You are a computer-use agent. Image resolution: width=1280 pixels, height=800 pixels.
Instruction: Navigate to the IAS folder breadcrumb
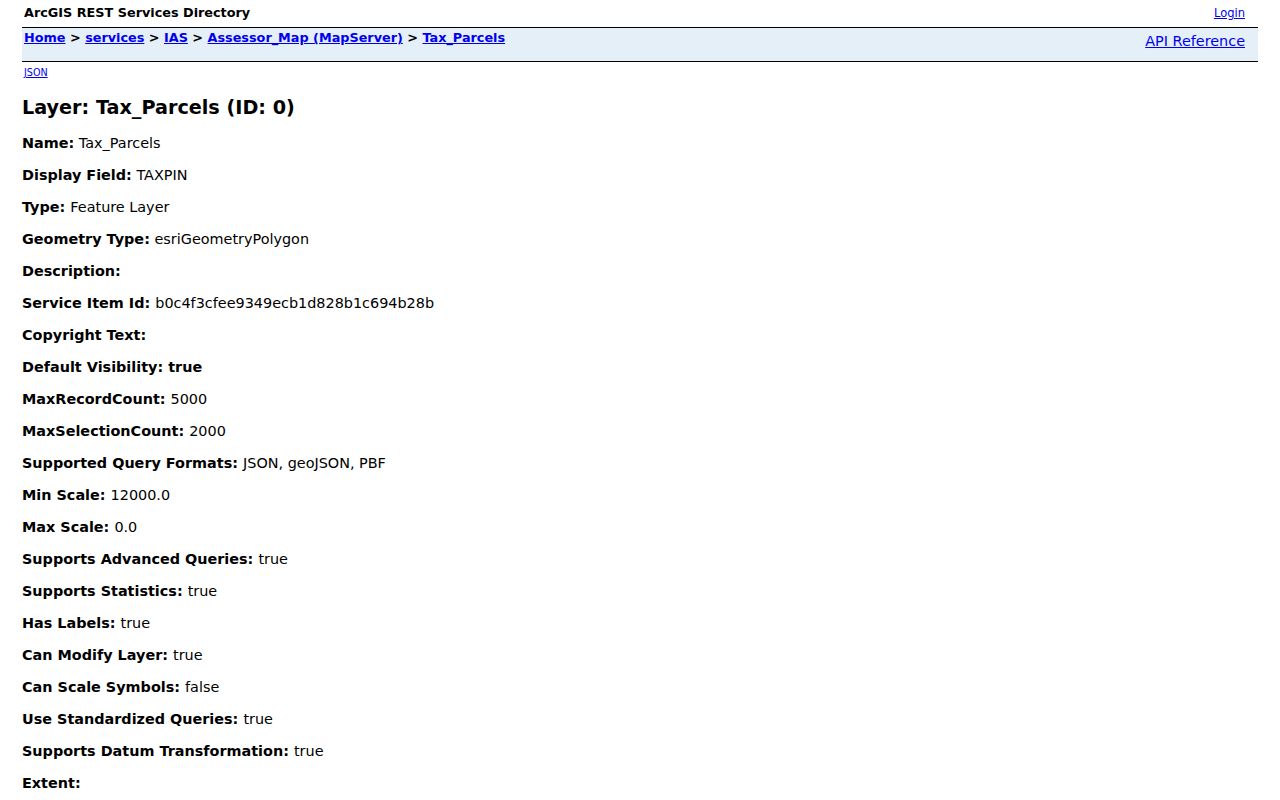[x=176, y=38]
